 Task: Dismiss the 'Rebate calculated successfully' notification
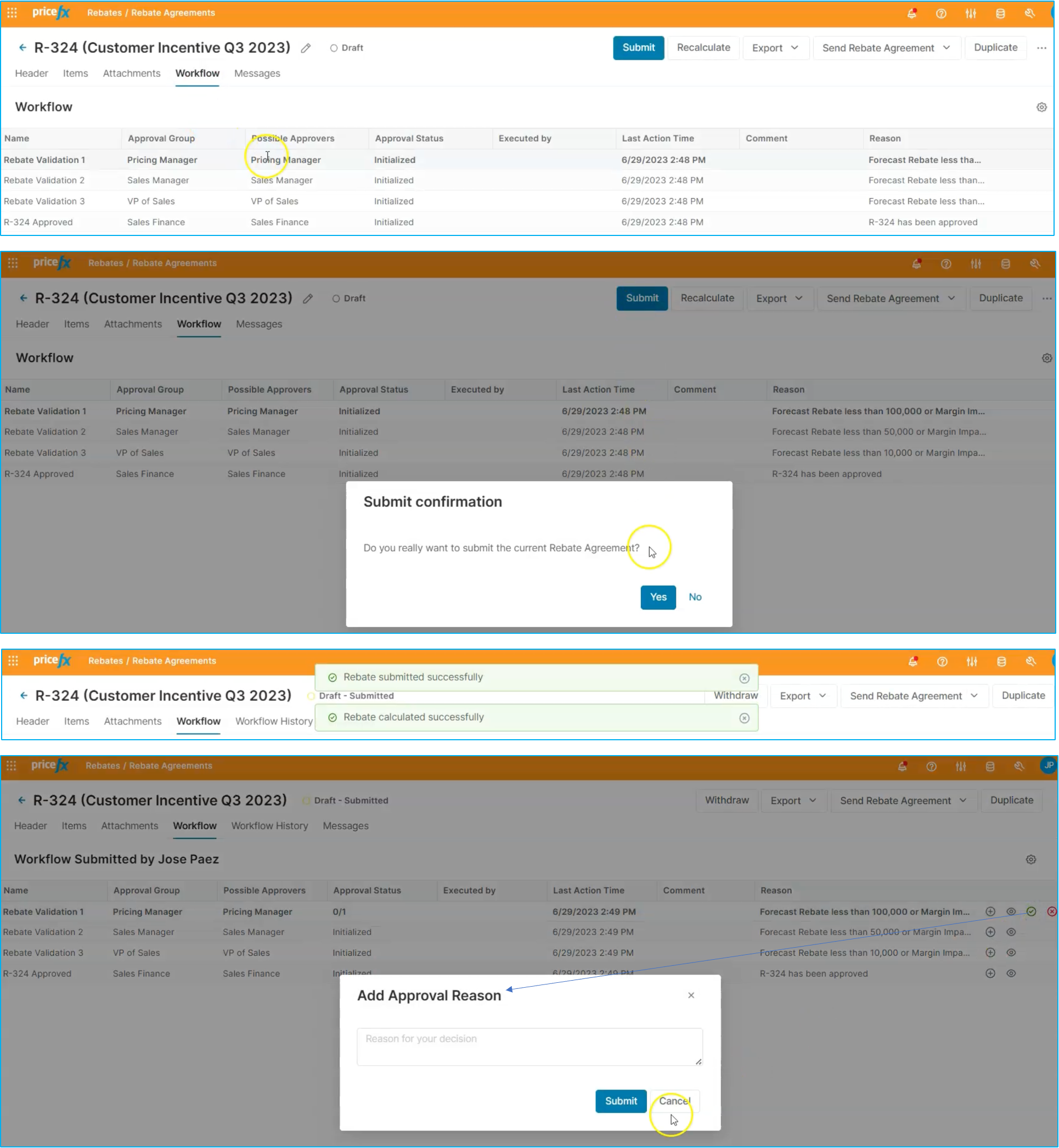click(x=745, y=718)
